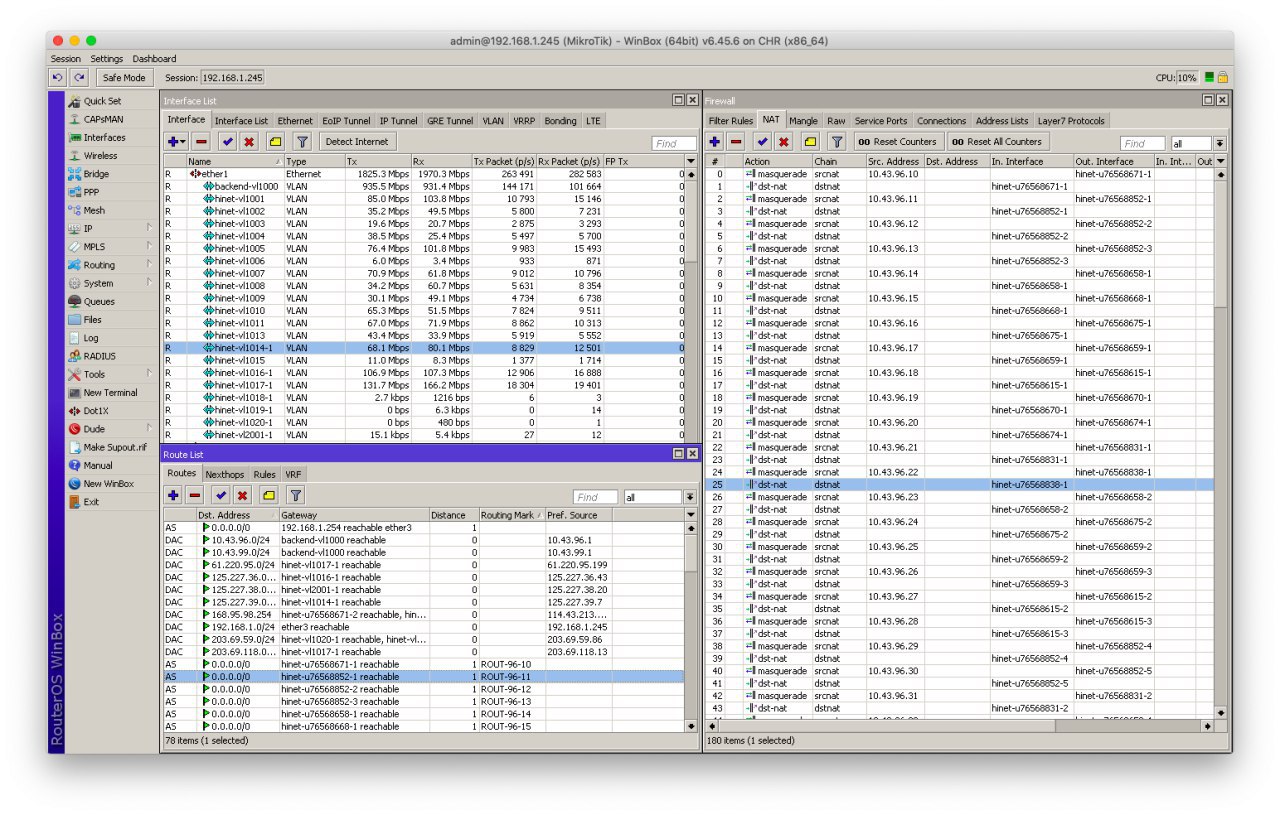This screenshot has height=815, width=1280.
Task: Click the Reset All Counters button
Action: 999,142
